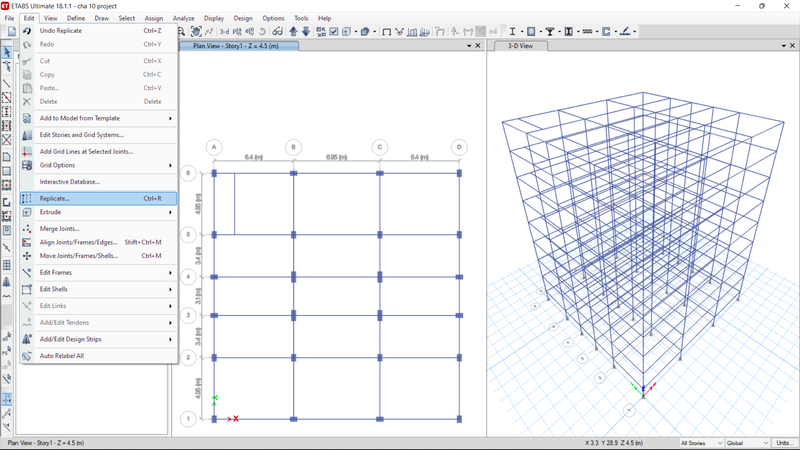
Task: Select Auto Relabel All in Edit menu
Action: pos(99,356)
